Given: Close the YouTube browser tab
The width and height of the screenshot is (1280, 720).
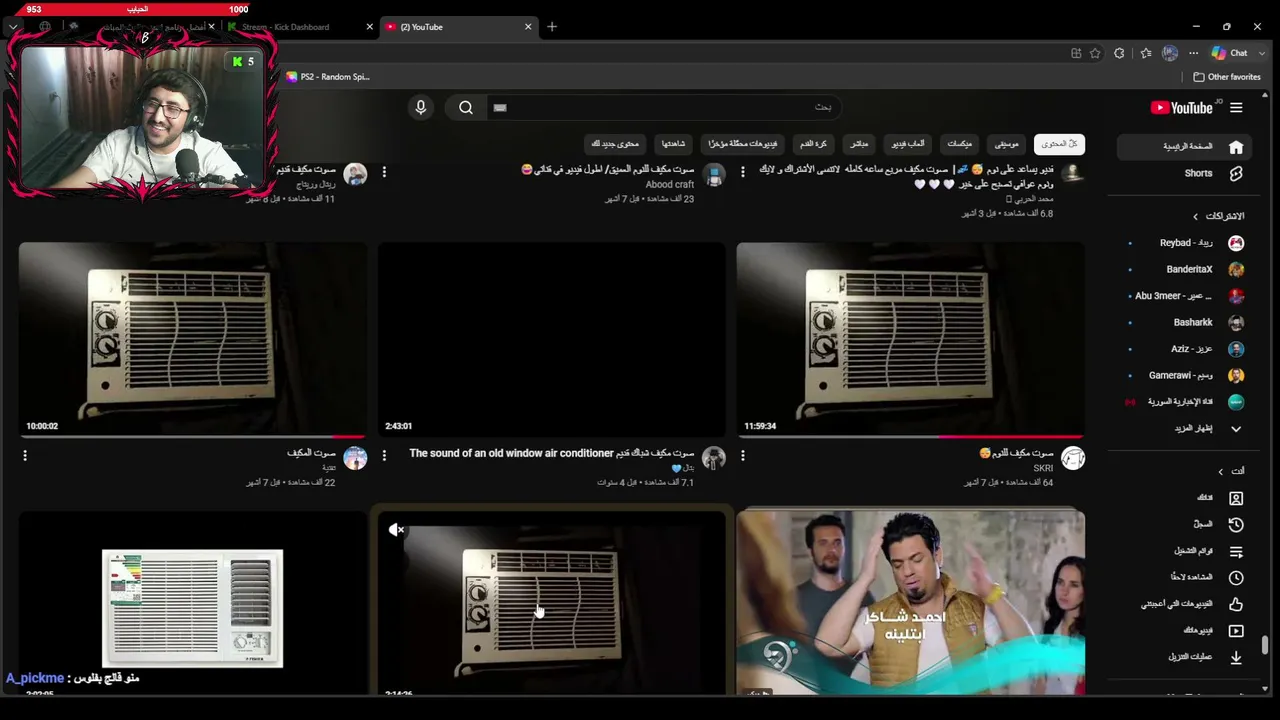Looking at the screenshot, I should click(x=528, y=27).
